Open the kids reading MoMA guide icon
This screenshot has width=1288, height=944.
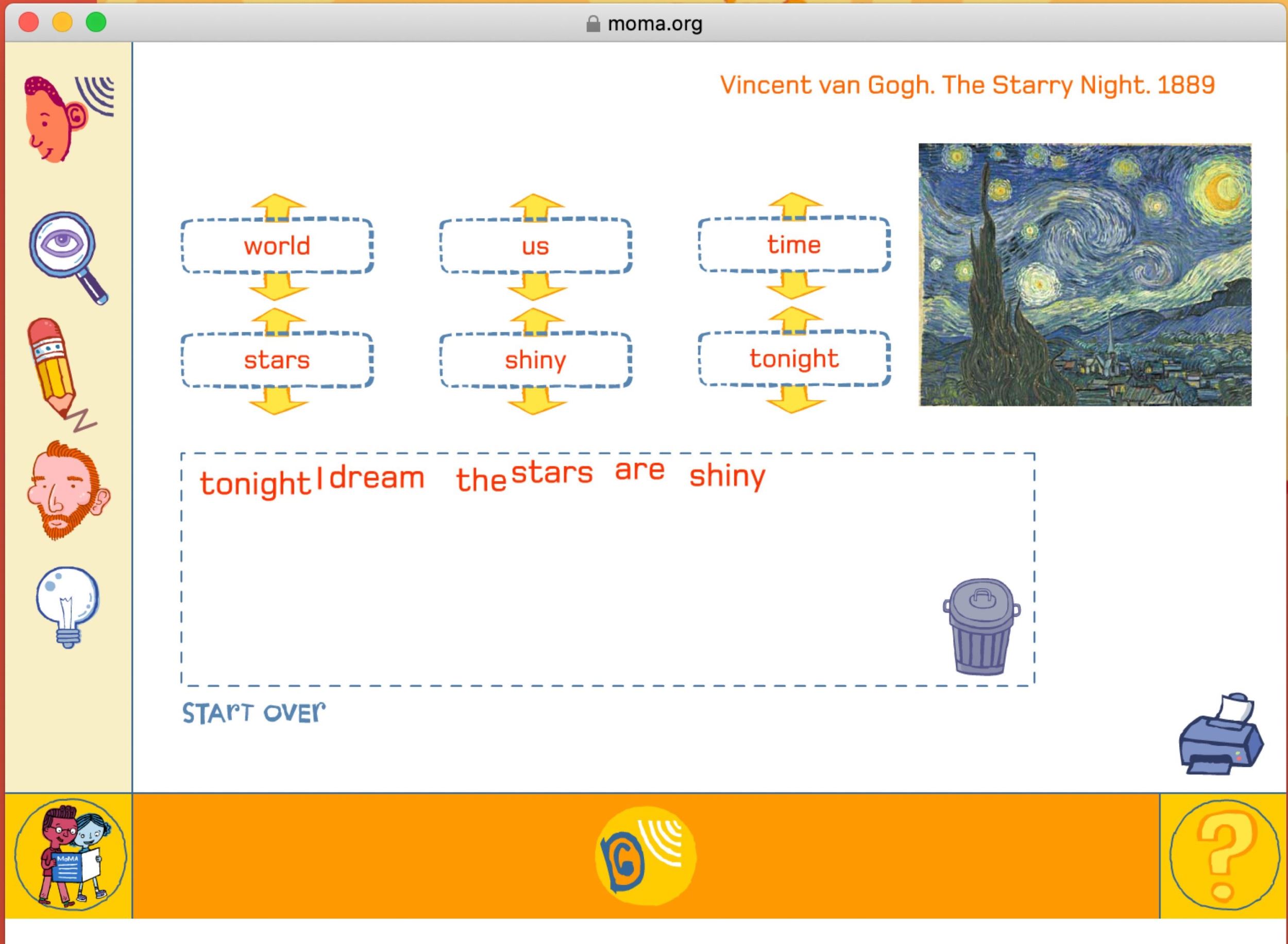click(70, 855)
